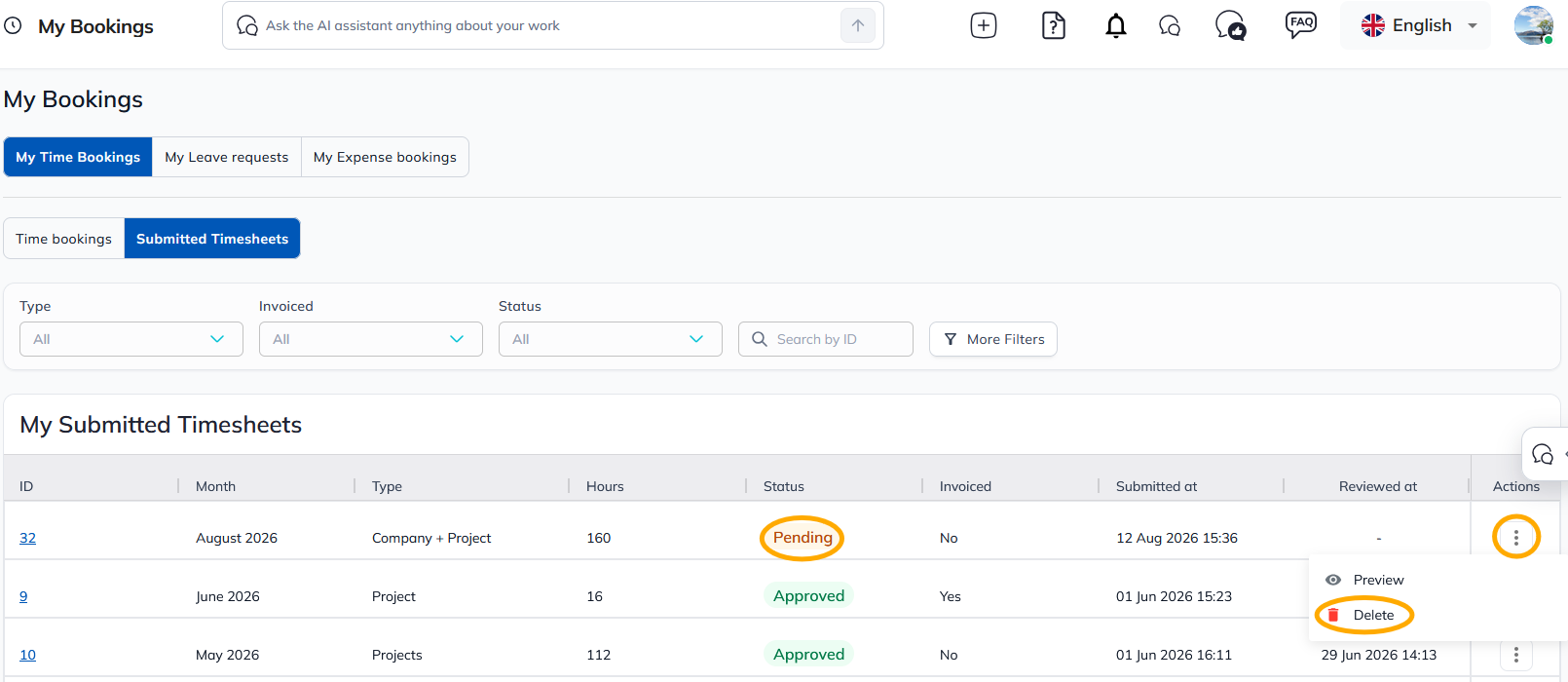Screen dimensions: 1568x682
Task: Click the 112 hours cell
Action: pyautogui.click(x=599, y=655)
